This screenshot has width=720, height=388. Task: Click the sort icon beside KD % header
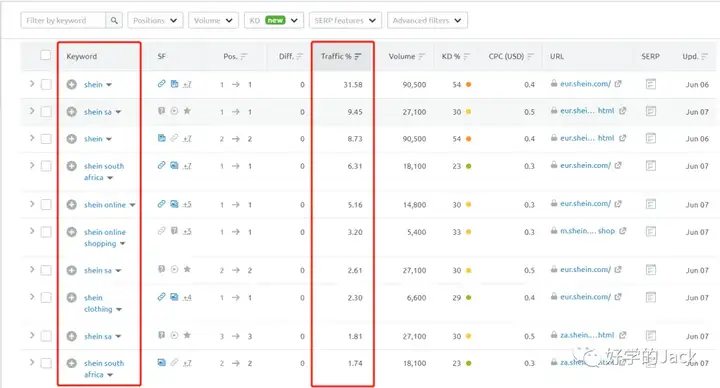tap(467, 56)
